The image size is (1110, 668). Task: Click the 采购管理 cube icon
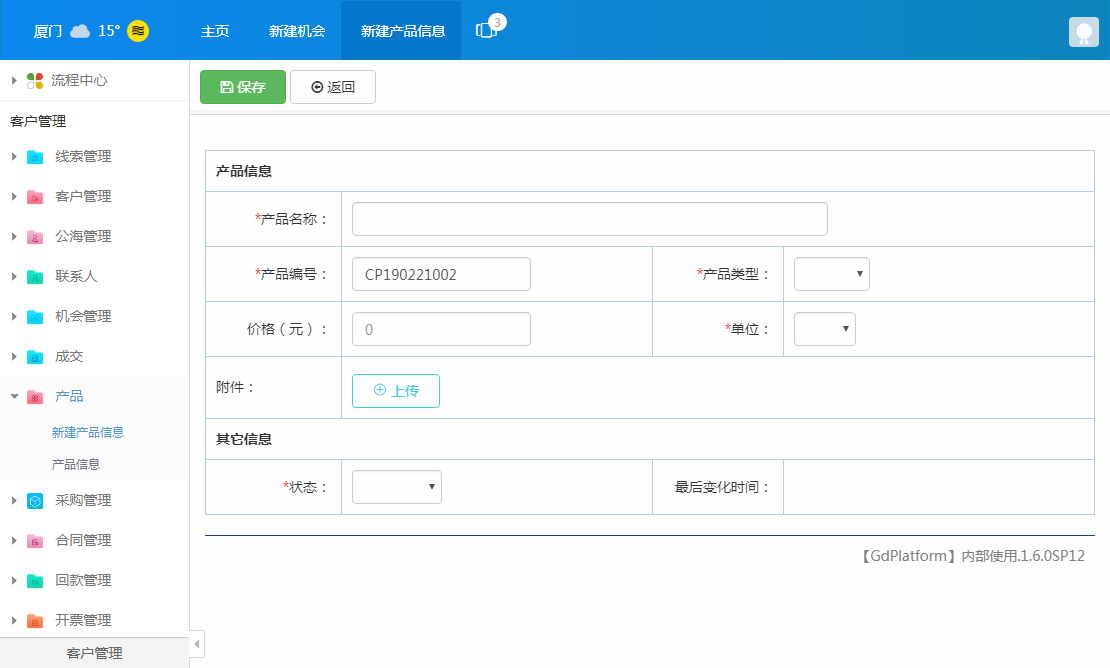pyautogui.click(x=35, y=501)
